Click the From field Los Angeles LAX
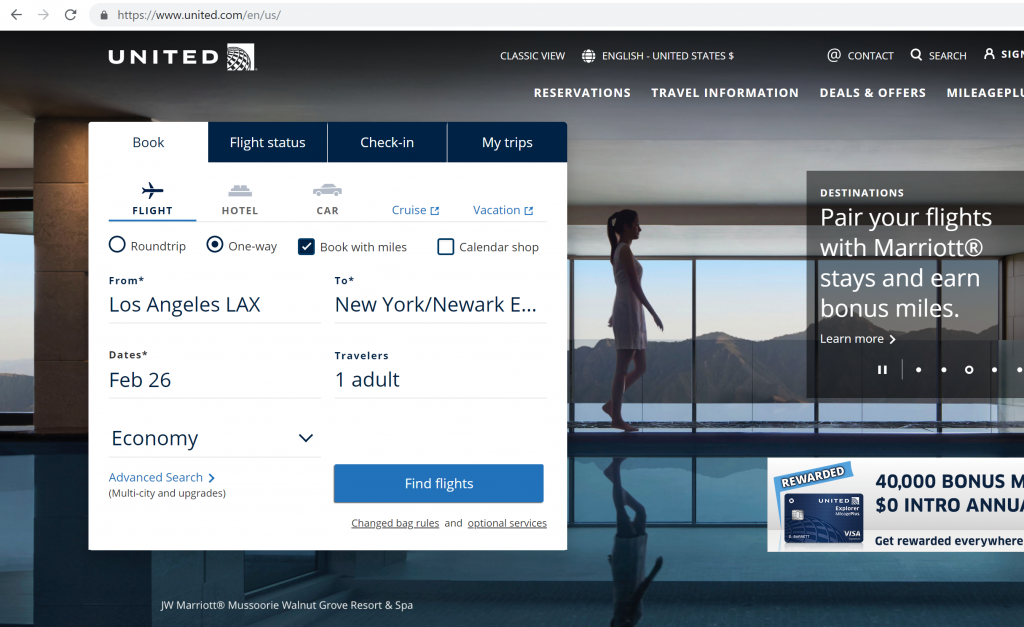Image resolution: width=1024 pixels, height=627 pixels. pos(215,304)
